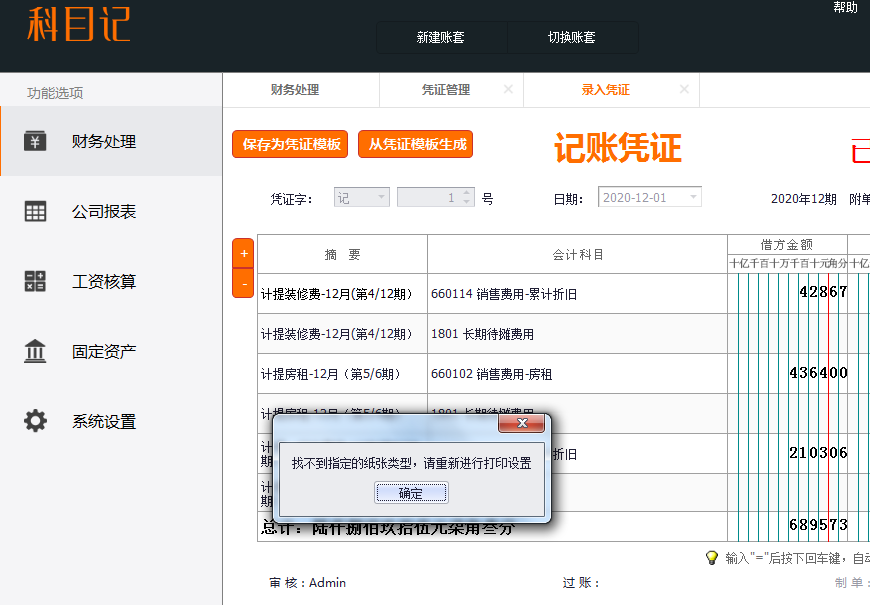Click the 工资核算 calculator icon
The image size is (870, 605).
coord(35,281)
